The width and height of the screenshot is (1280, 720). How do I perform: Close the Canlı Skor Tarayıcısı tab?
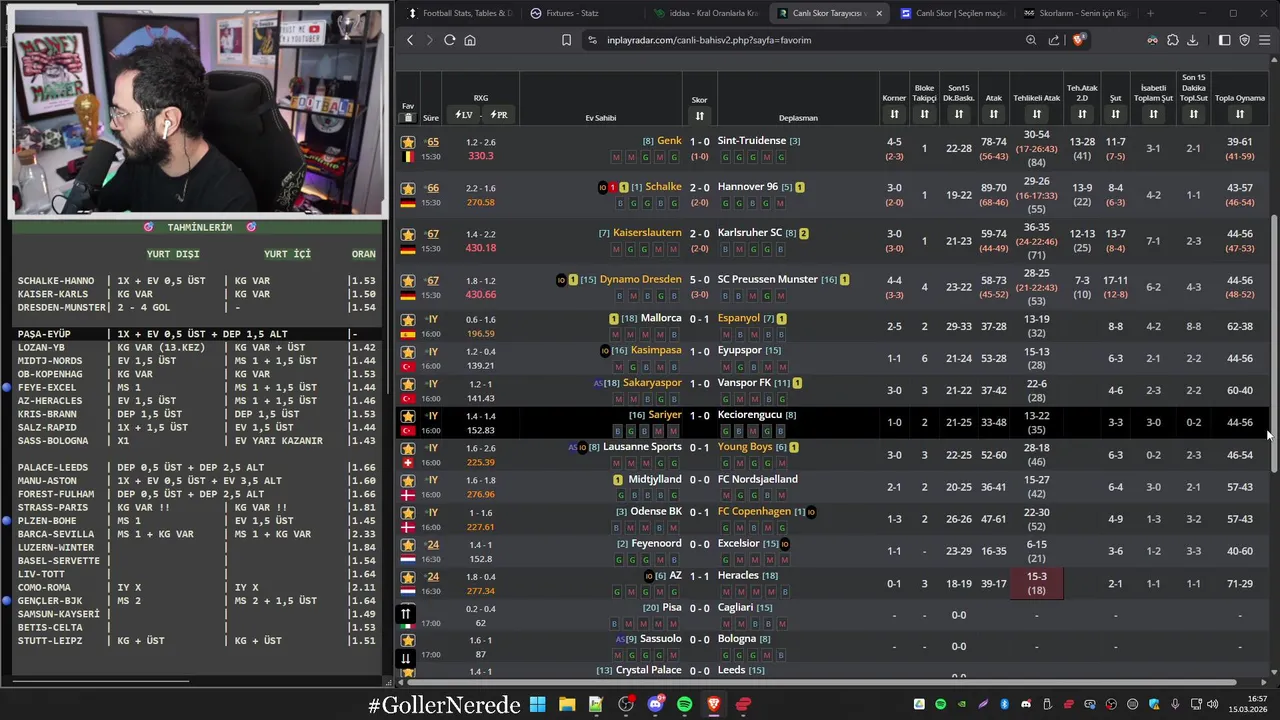pyautogui.click(x=879, y=13)
